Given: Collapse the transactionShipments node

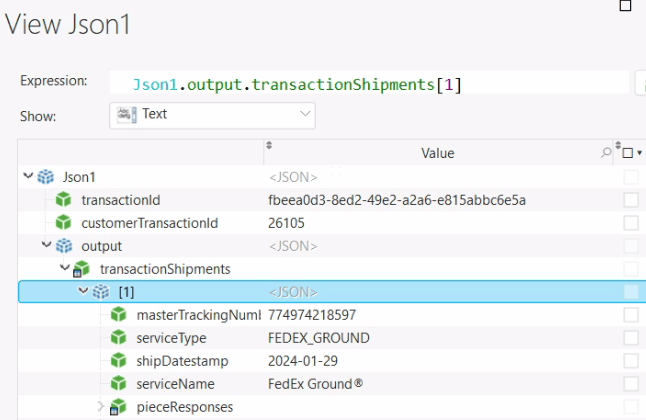Looking at the screenshot, I should (x=63, y=269).
